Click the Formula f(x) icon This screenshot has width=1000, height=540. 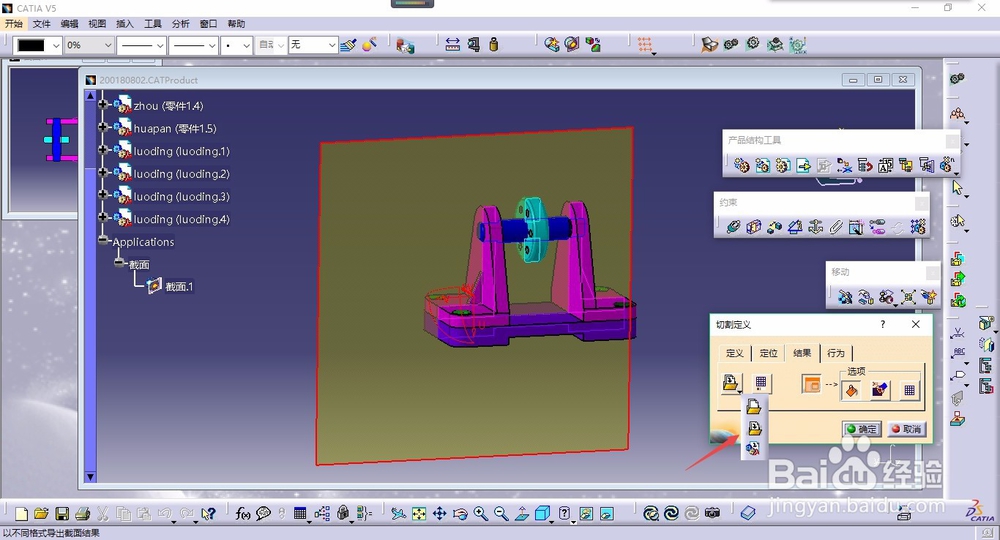pos(242,514)
